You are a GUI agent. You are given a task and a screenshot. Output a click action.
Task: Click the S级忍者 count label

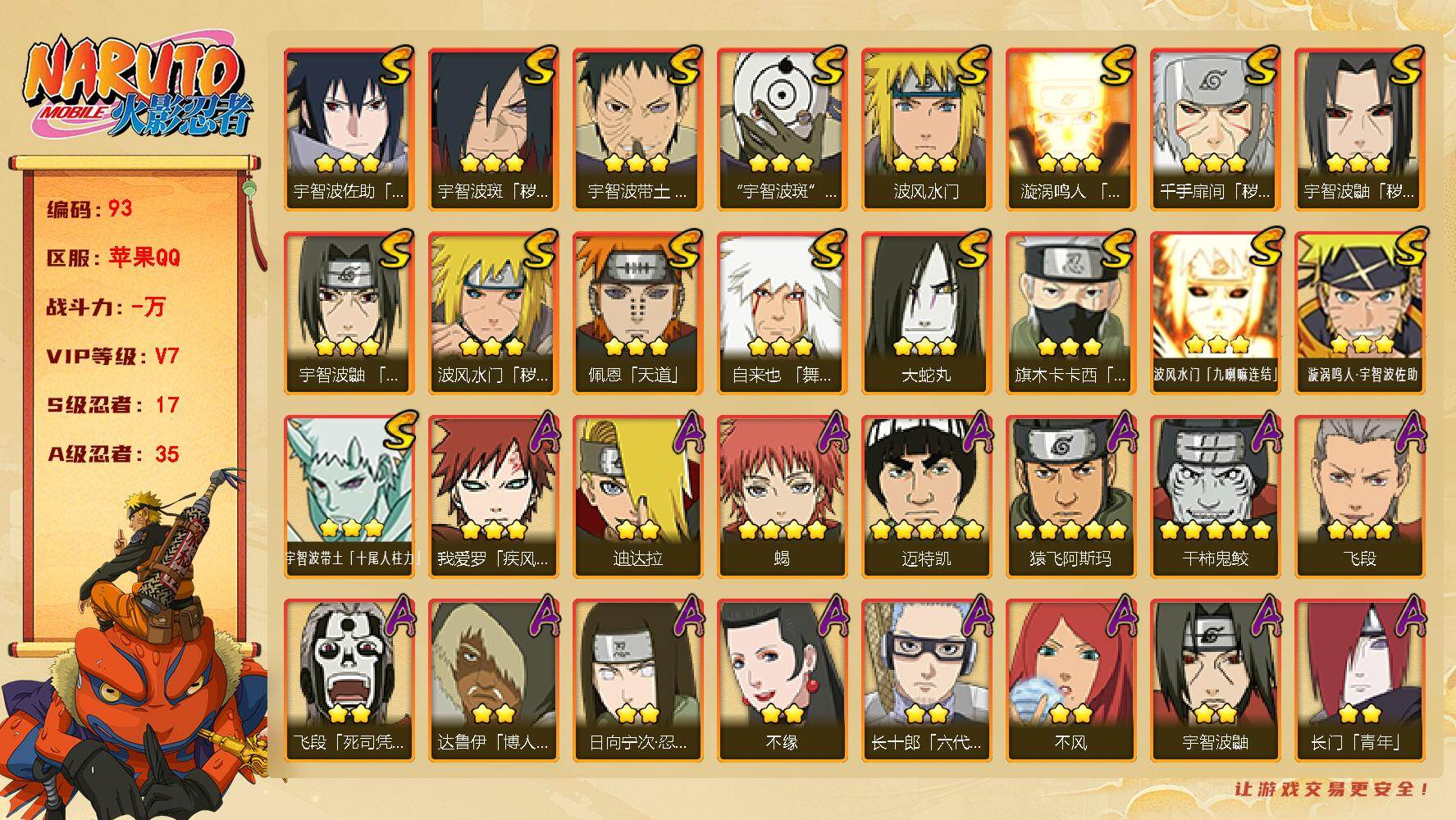click(112, 405)
